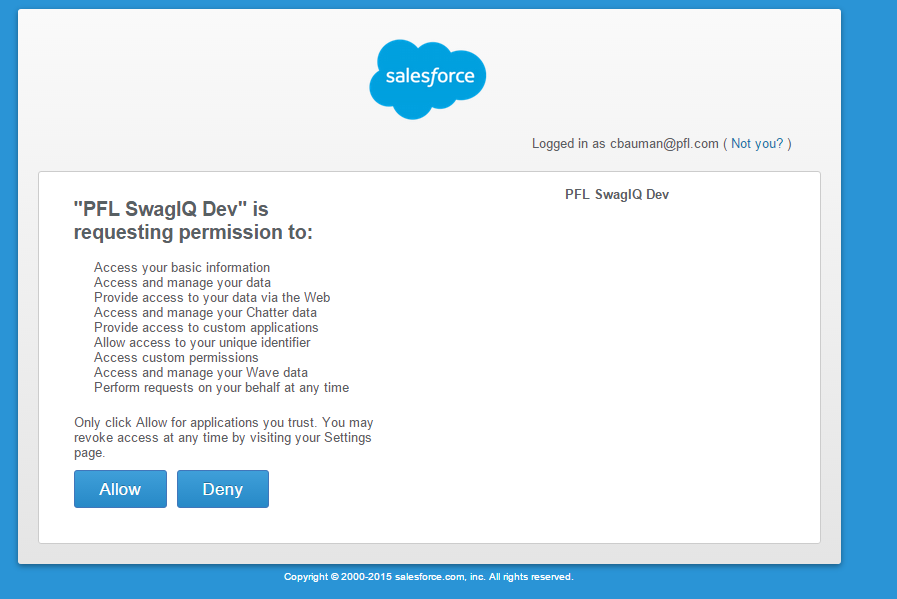
Task: Click 'Allow access to your unique identifier'
Action: [202, 342]
